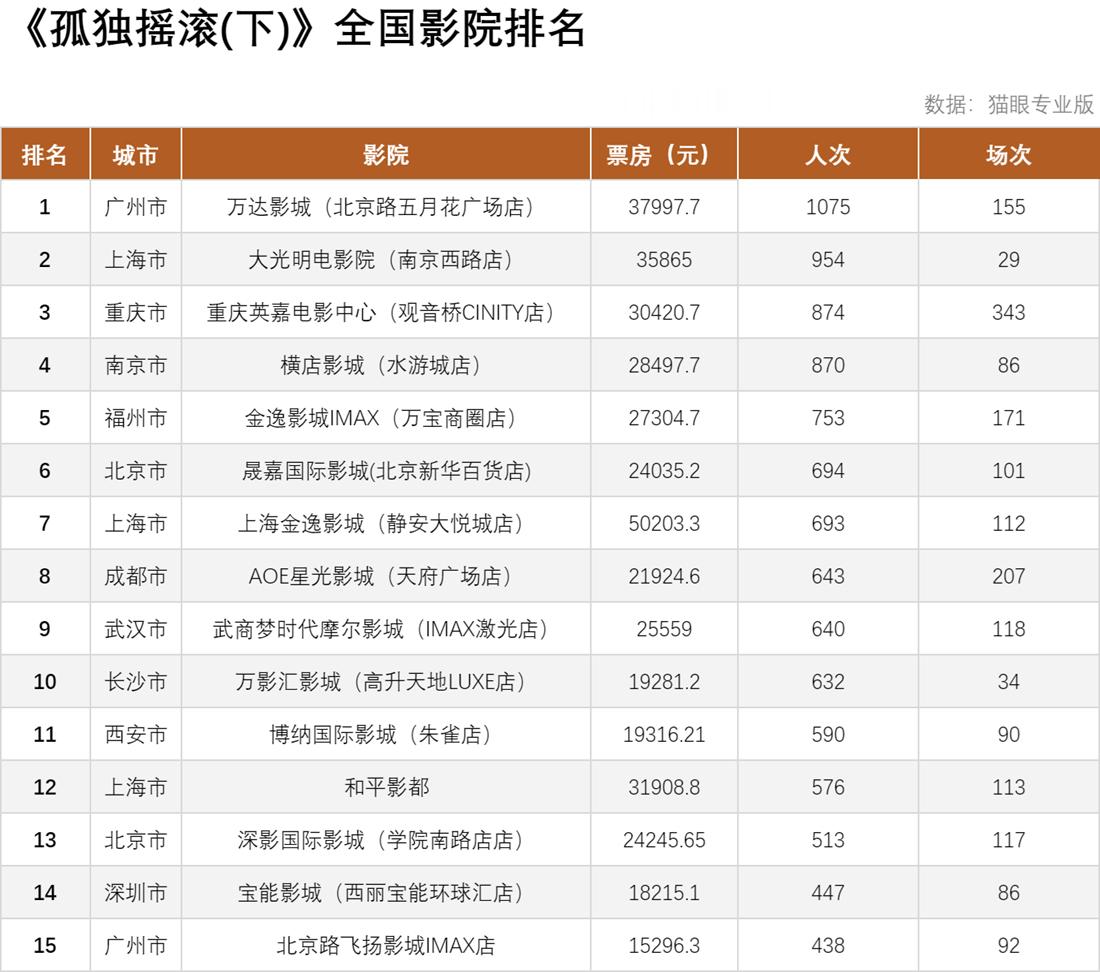1100x972 pixels.
Task: Click the 城市 column header
Action: 135,154
